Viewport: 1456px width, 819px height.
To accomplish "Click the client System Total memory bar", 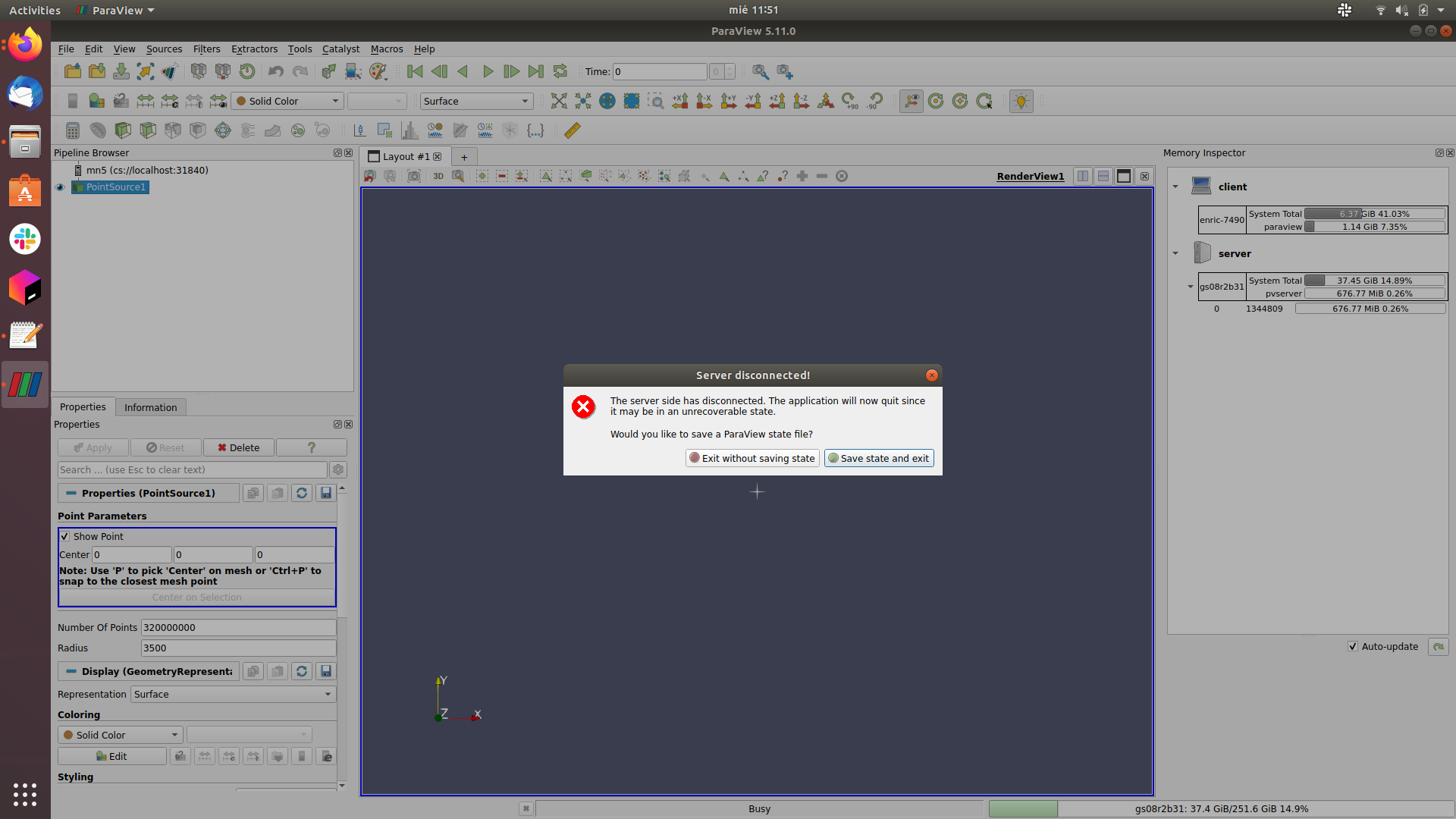I will (x=1375, y=214).
